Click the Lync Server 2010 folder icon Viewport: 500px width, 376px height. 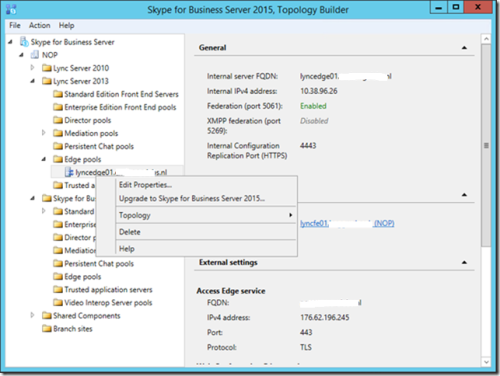coord(47,68)
